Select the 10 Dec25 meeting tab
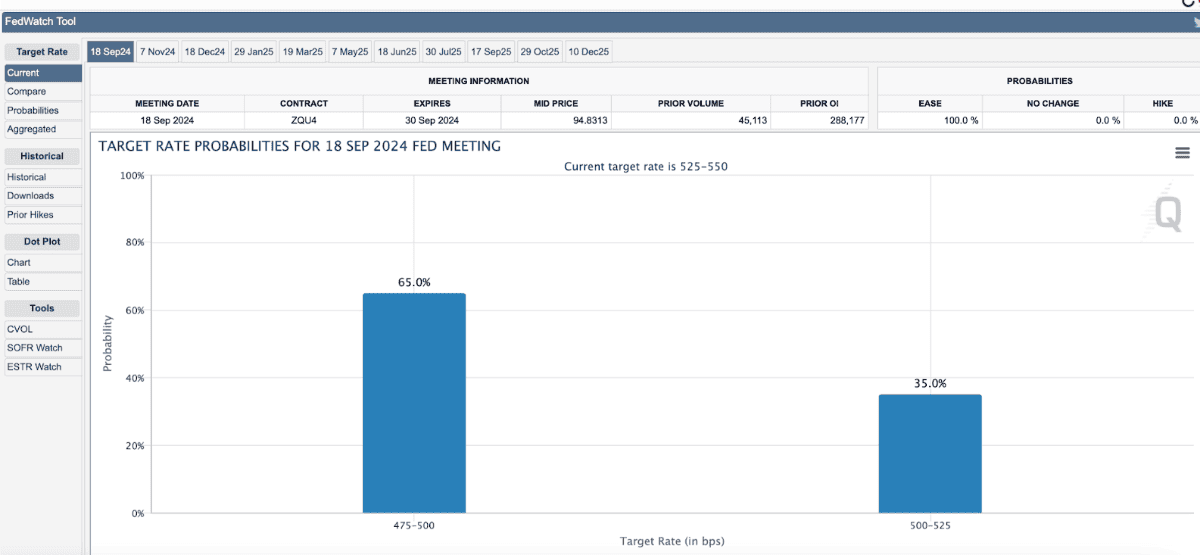Image resolution: width=1200 pixels, height=555 pixels. [x=589, y=51]
